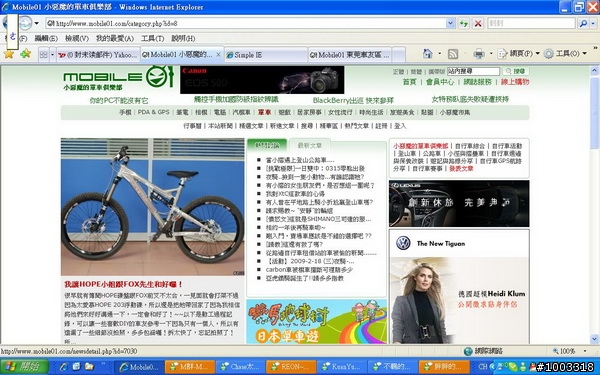Click the CH language bar indicator
Image resolution: width=600 pixels, height=375 pixels.
pyautogui.click(x=483, y=367)
